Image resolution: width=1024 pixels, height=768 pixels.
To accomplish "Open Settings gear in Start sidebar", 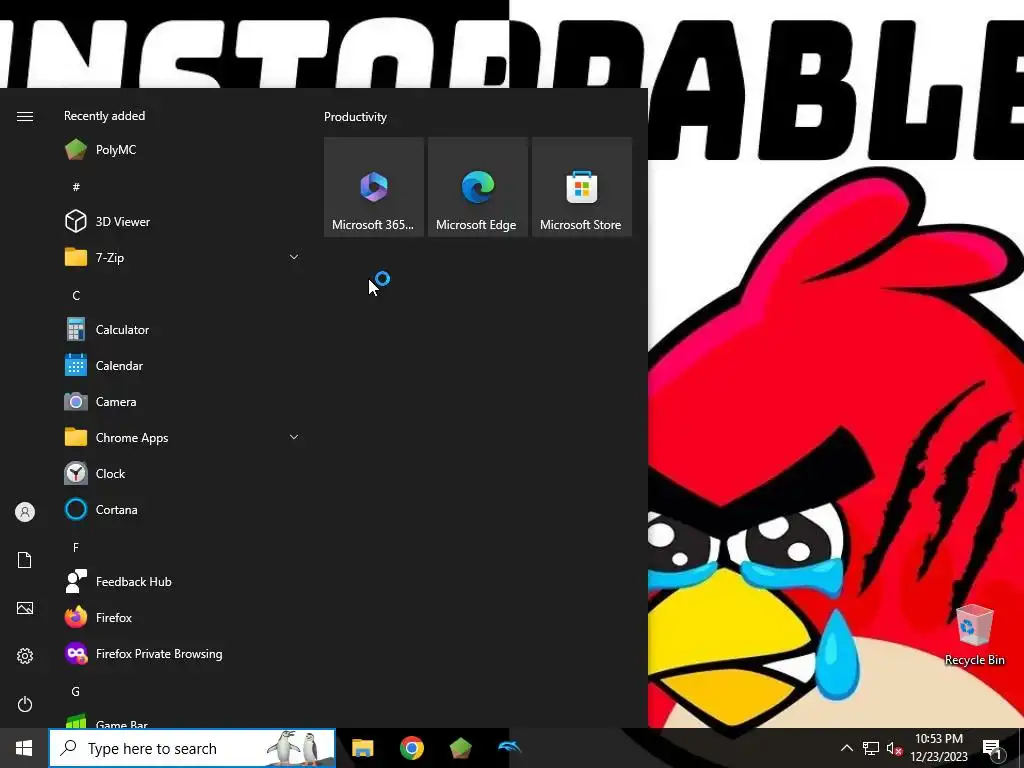I will 25,656.
